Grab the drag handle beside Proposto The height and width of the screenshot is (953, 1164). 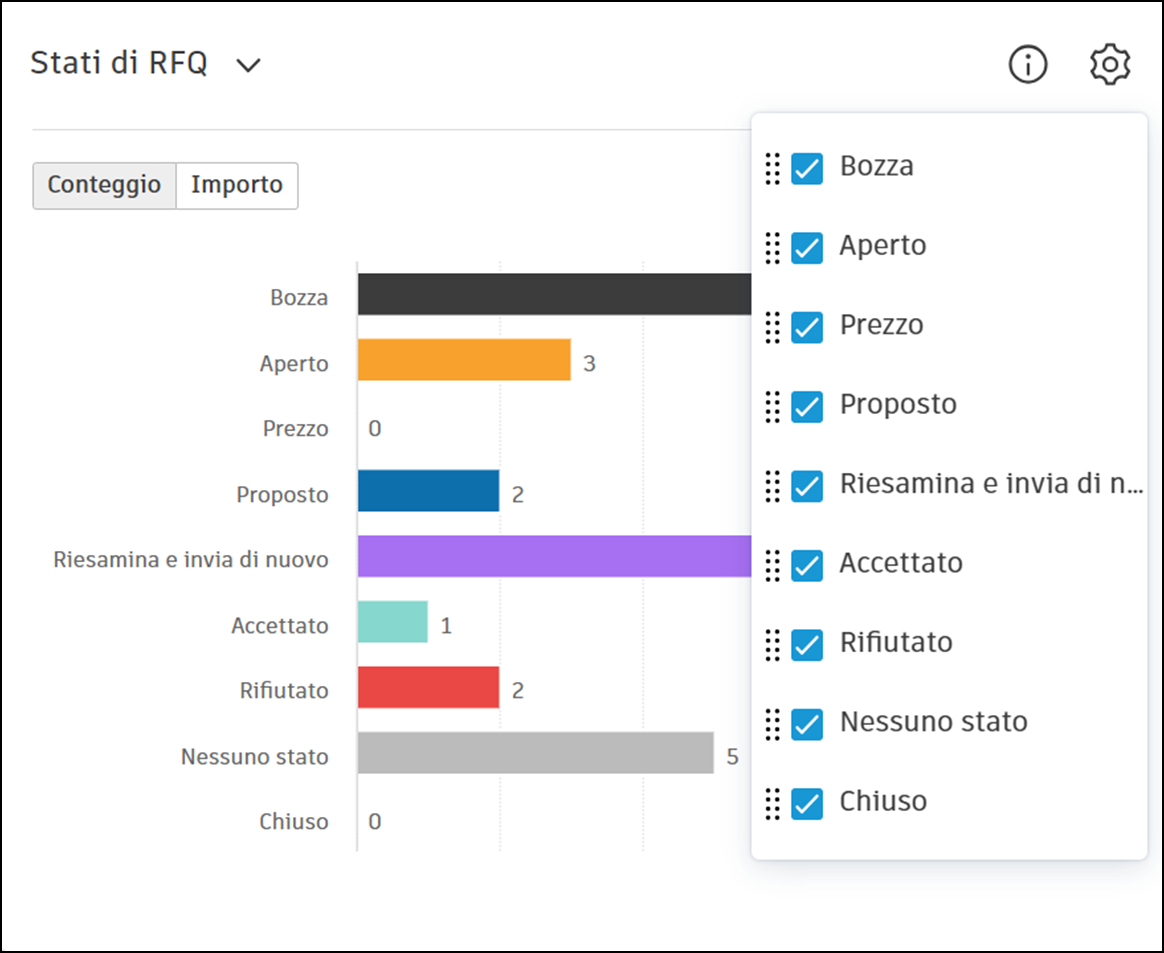[772, 406]
